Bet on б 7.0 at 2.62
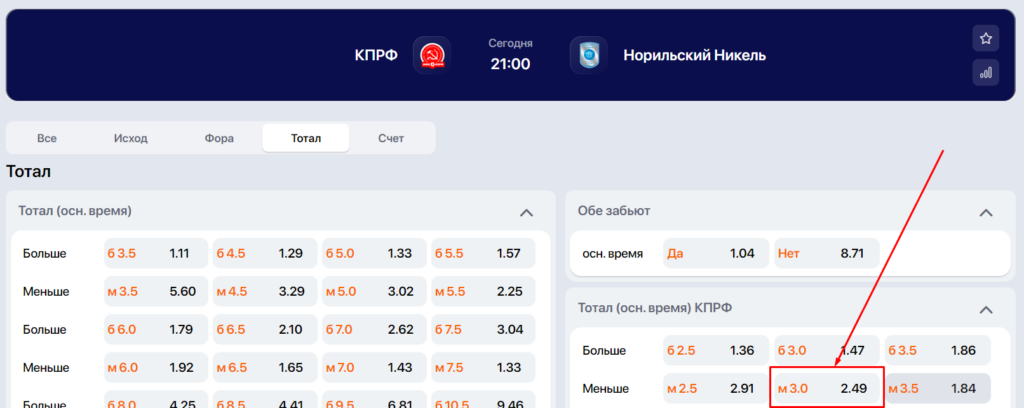 pyautogui.click(x=374, y=330)
